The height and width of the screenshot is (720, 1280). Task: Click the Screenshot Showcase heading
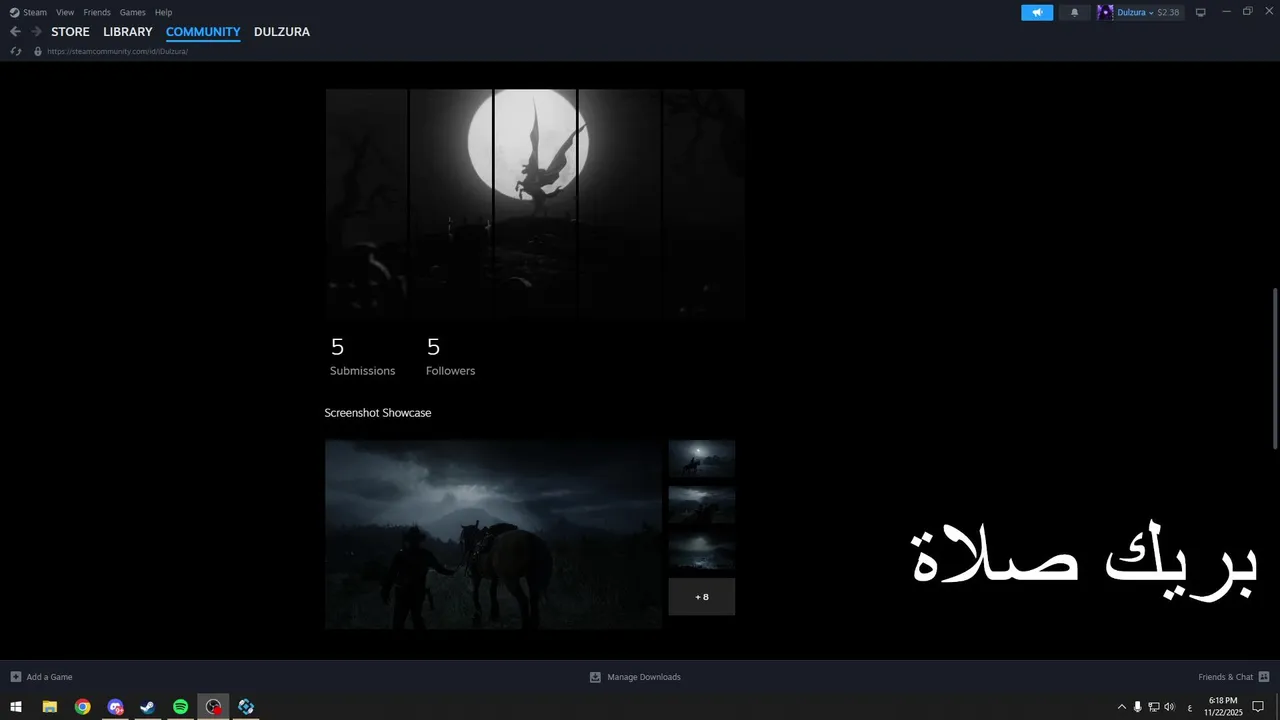point(378,413)
